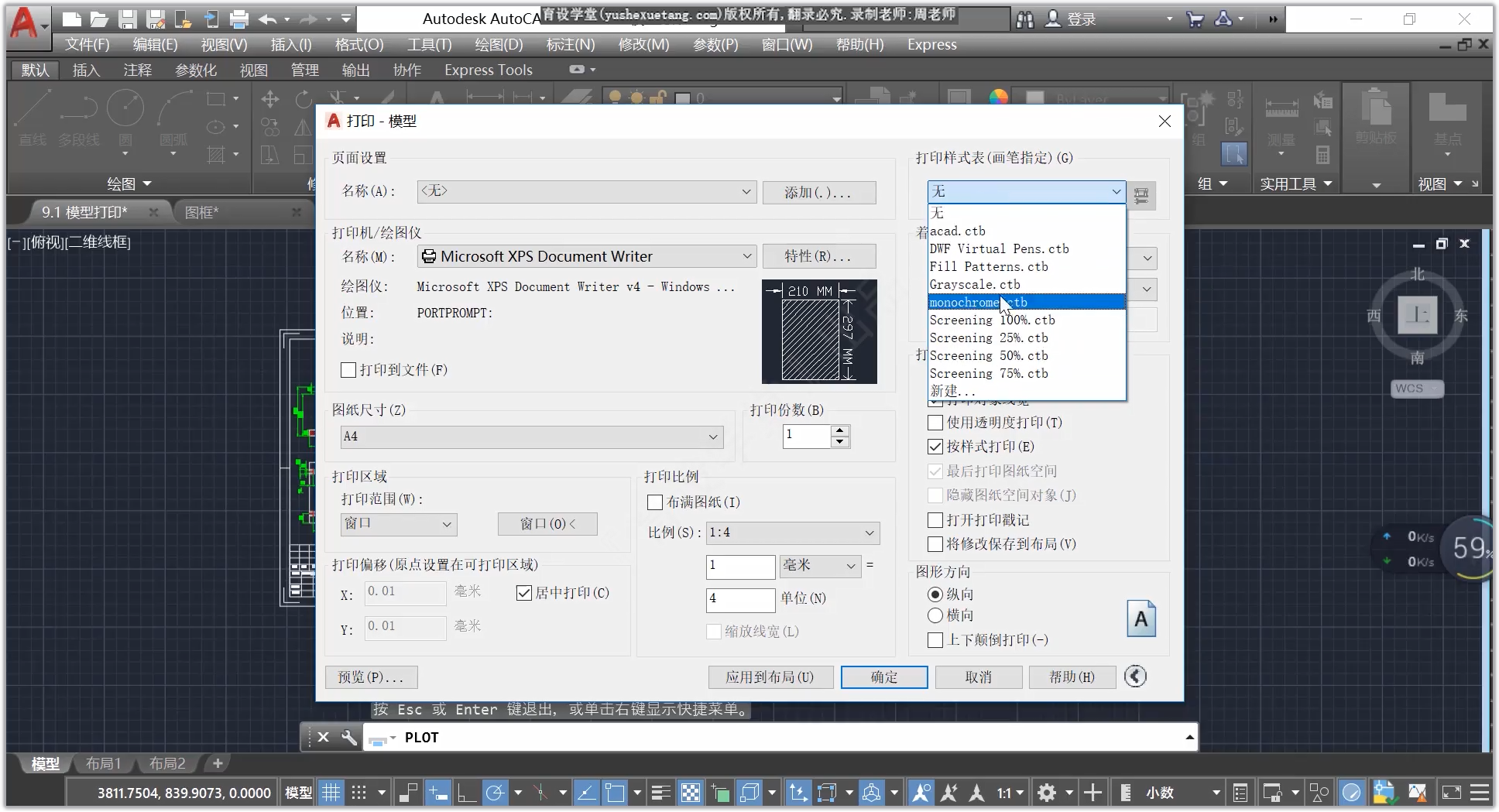Click the Undo arrow icon

268,19
